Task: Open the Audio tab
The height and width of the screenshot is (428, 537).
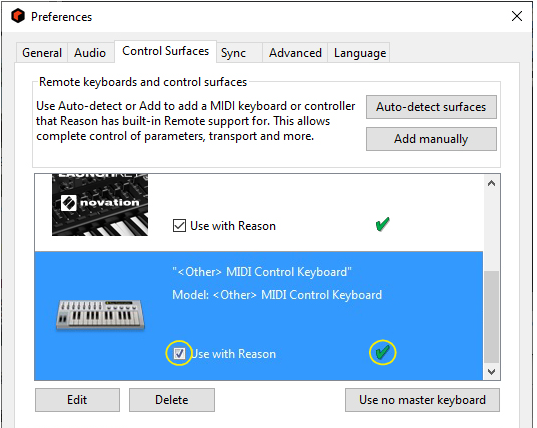Action: [90, 53]
